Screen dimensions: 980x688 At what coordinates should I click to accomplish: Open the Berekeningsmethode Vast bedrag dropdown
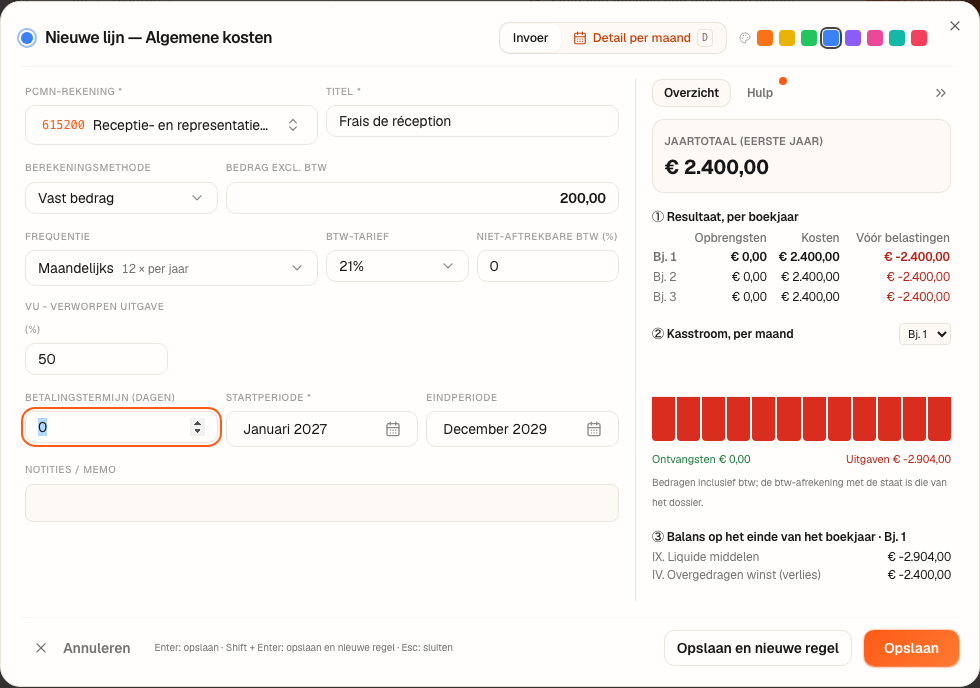coord(121,198)
